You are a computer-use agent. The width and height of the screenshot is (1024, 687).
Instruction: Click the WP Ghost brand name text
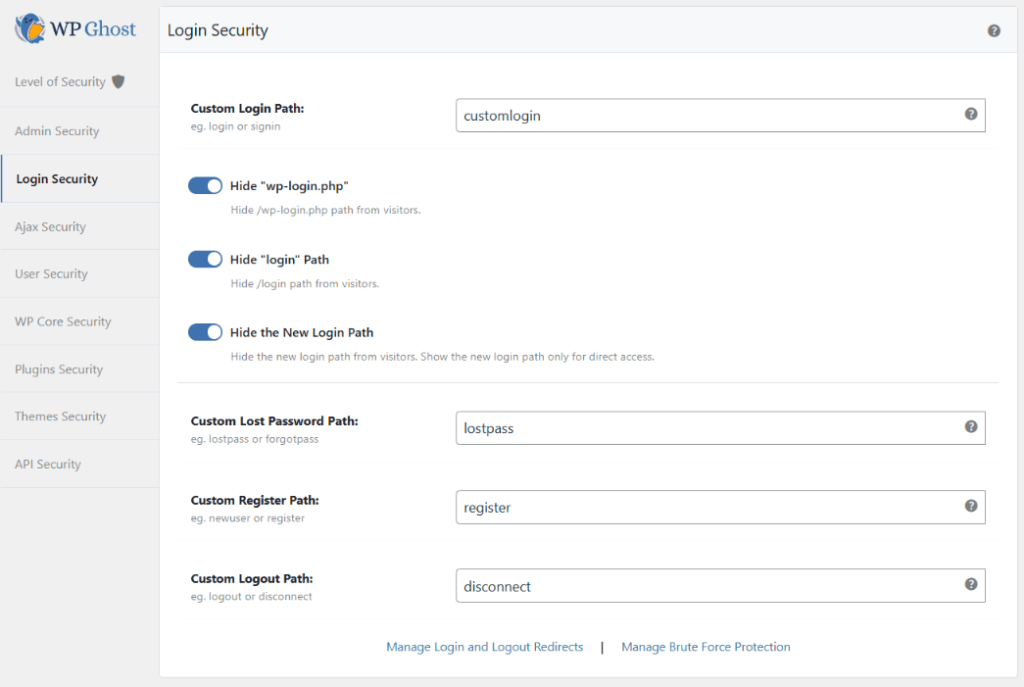pyautogui.click(x=93, y=28)
